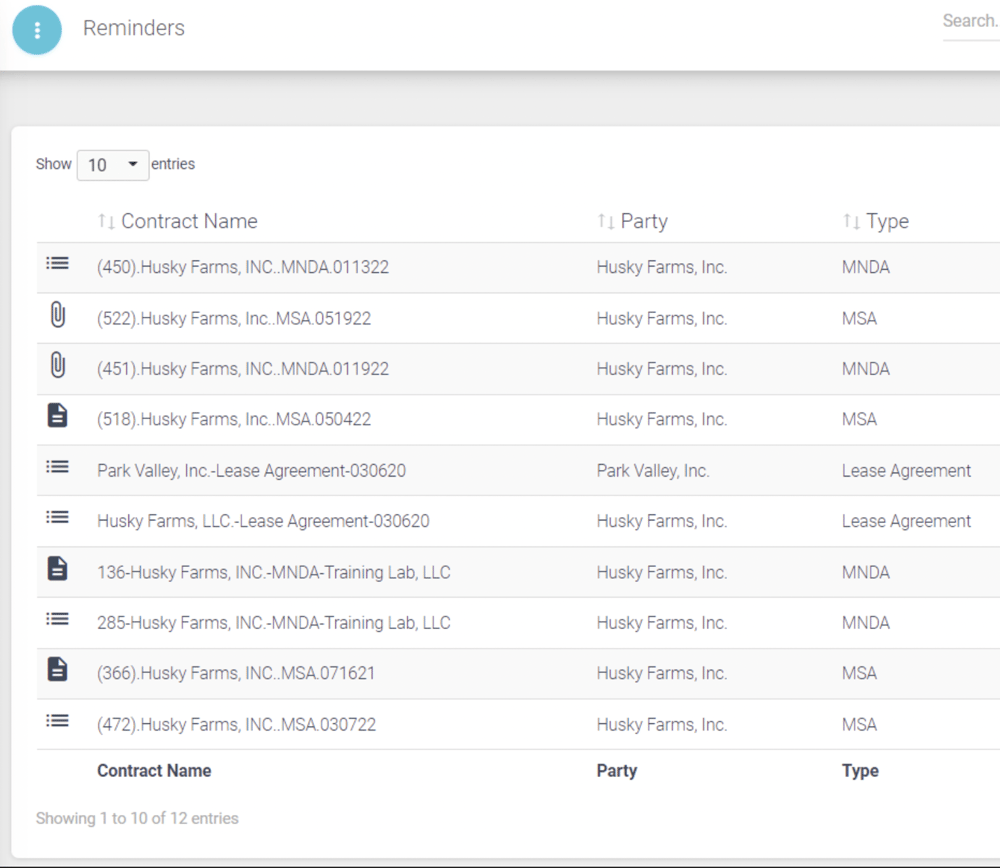Click list icon for (472).Husky Farms MSA.030722
Screen dimensions: 1000x868
(x=57, y=721)
